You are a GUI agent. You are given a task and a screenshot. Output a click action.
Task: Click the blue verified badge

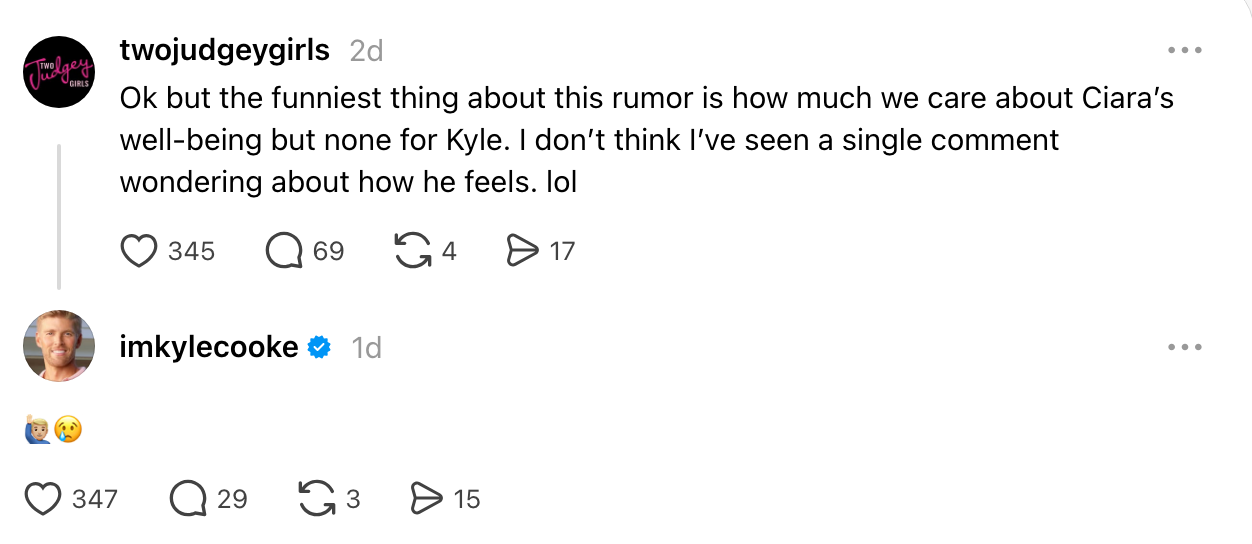319,347
